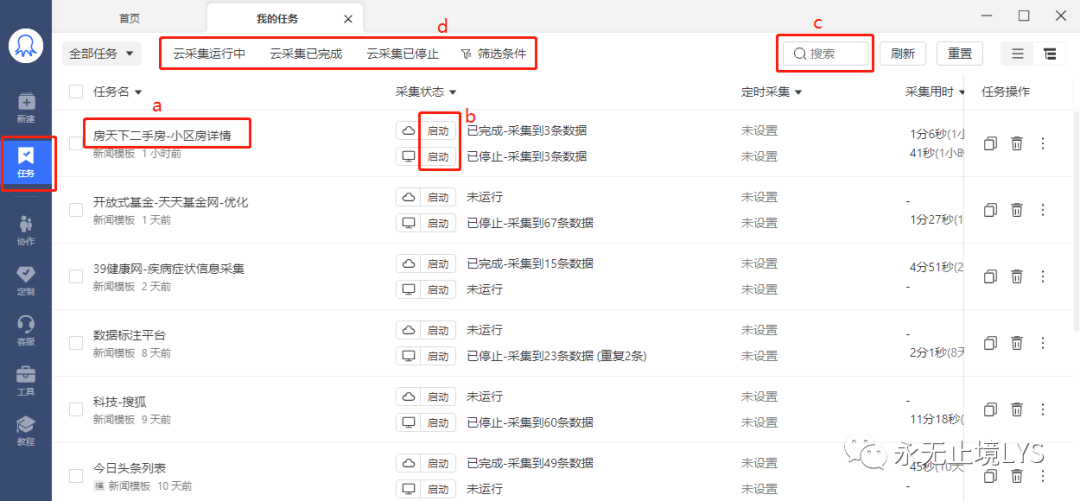Start cloud collection for 房天下二手房-小区房详情
This screenshot has height=501, width=1080.
(438, 130)
